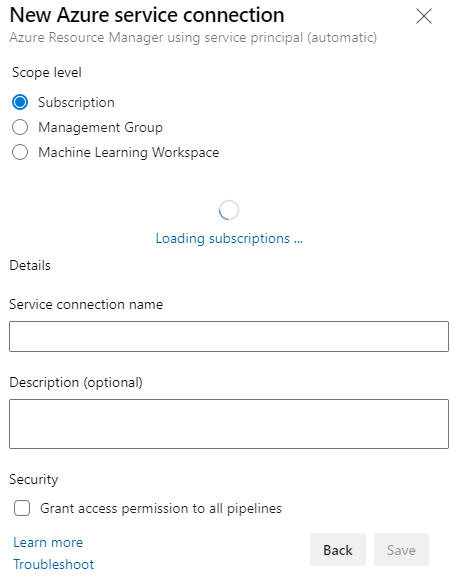
Task: Click the Loading subscriptions text
Action: (229, 238)
